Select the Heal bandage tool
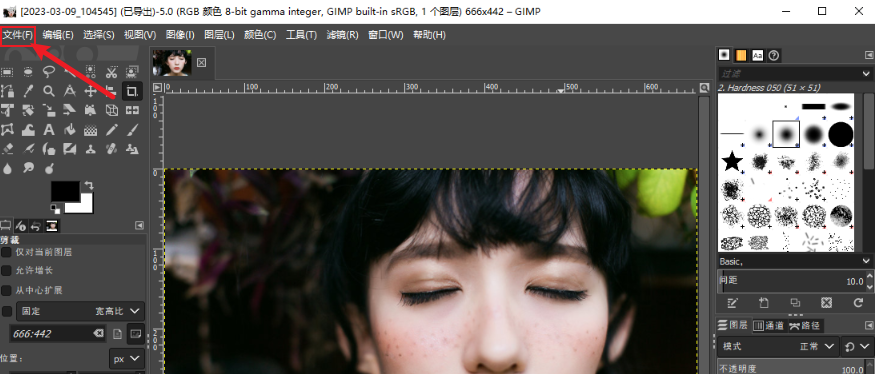The image size is (875, 374). pos(111,148)
